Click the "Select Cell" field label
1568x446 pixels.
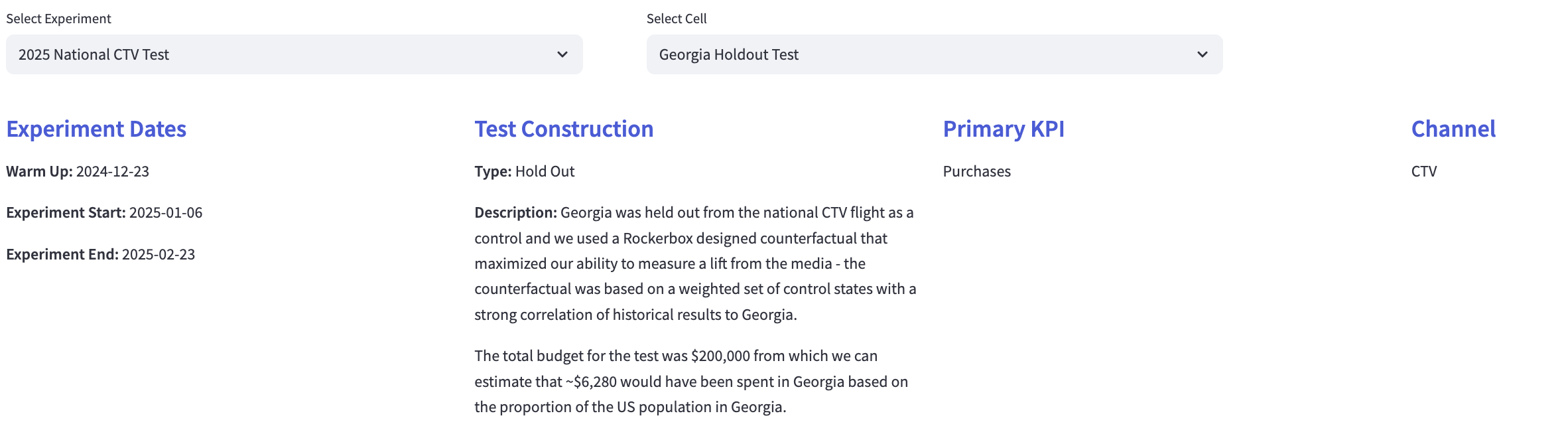coord(677,19)
